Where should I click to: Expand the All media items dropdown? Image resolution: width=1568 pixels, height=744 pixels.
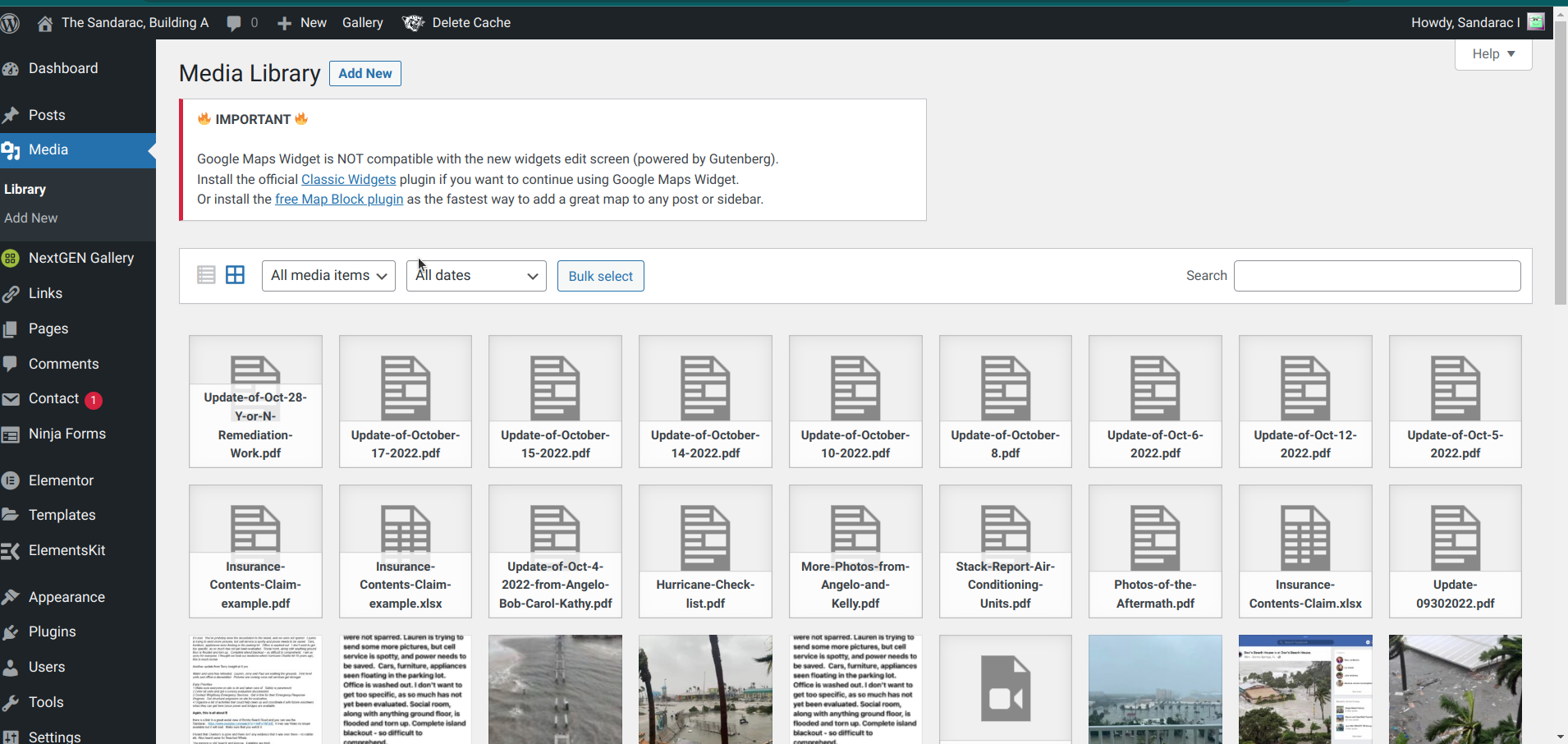coord(328,276)
